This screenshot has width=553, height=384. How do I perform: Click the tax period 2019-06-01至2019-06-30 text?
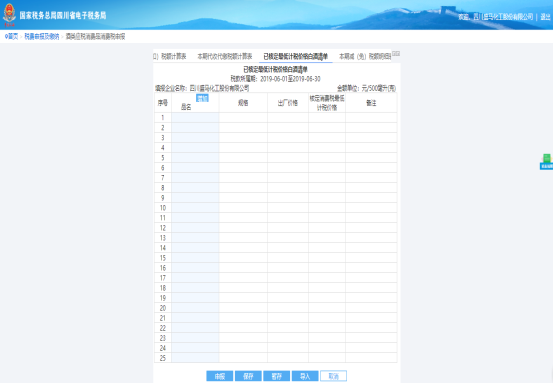(x=290, y=79)
